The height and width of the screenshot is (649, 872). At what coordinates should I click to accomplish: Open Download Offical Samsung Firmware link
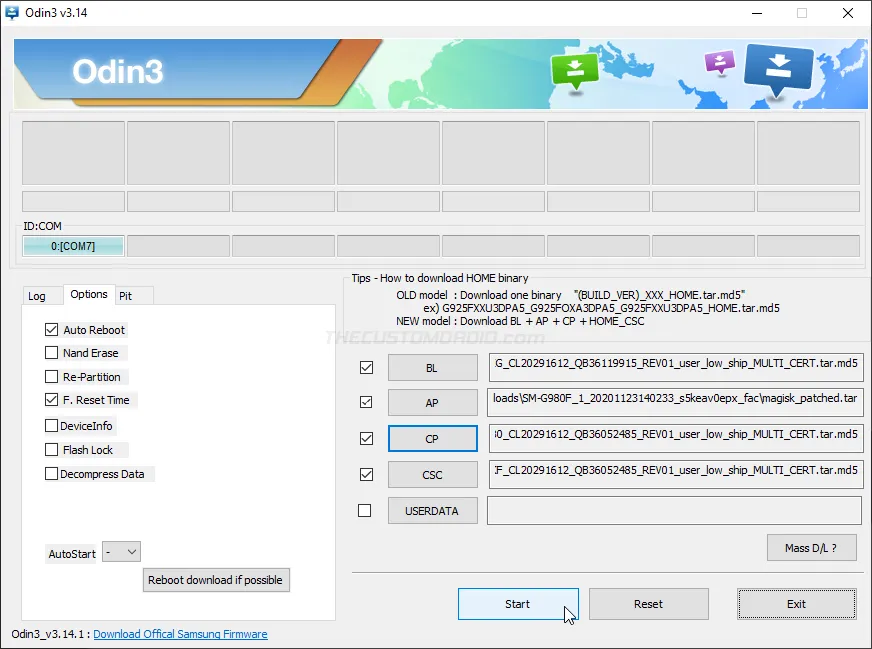click(x=180, y=634)
